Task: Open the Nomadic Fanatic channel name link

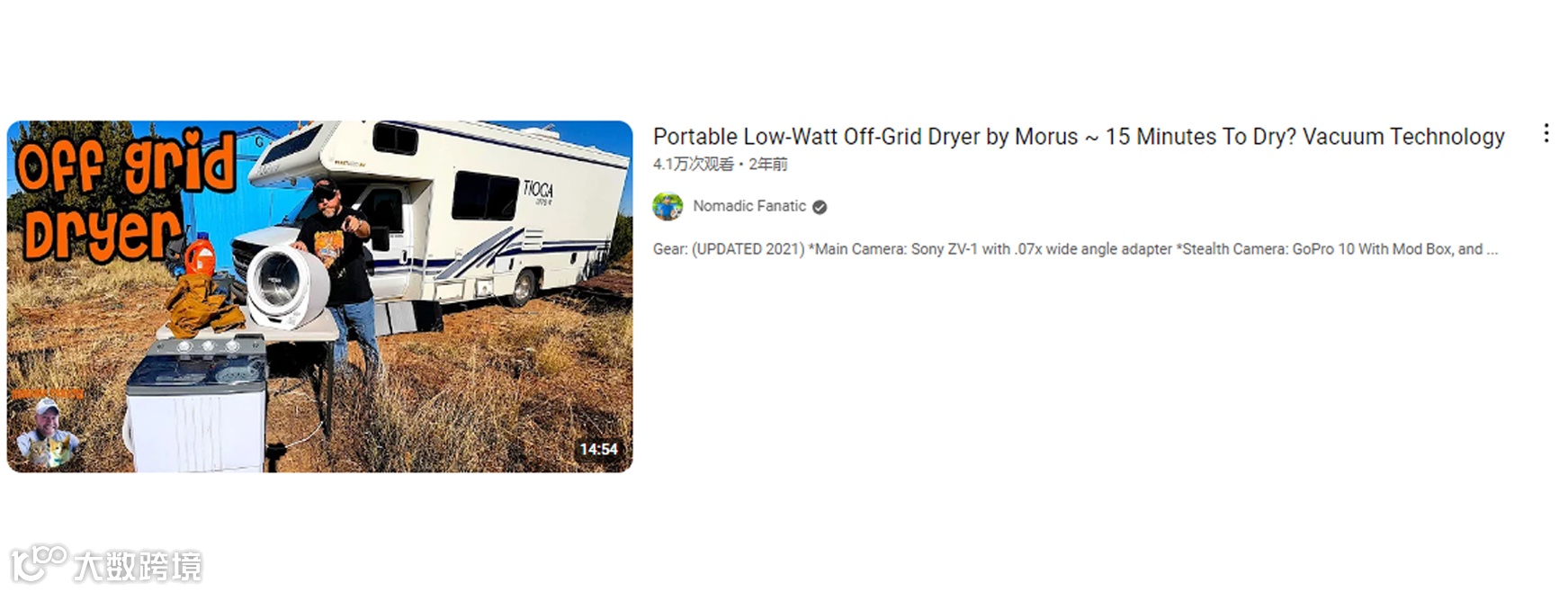Action: click(x=749, y=206)
